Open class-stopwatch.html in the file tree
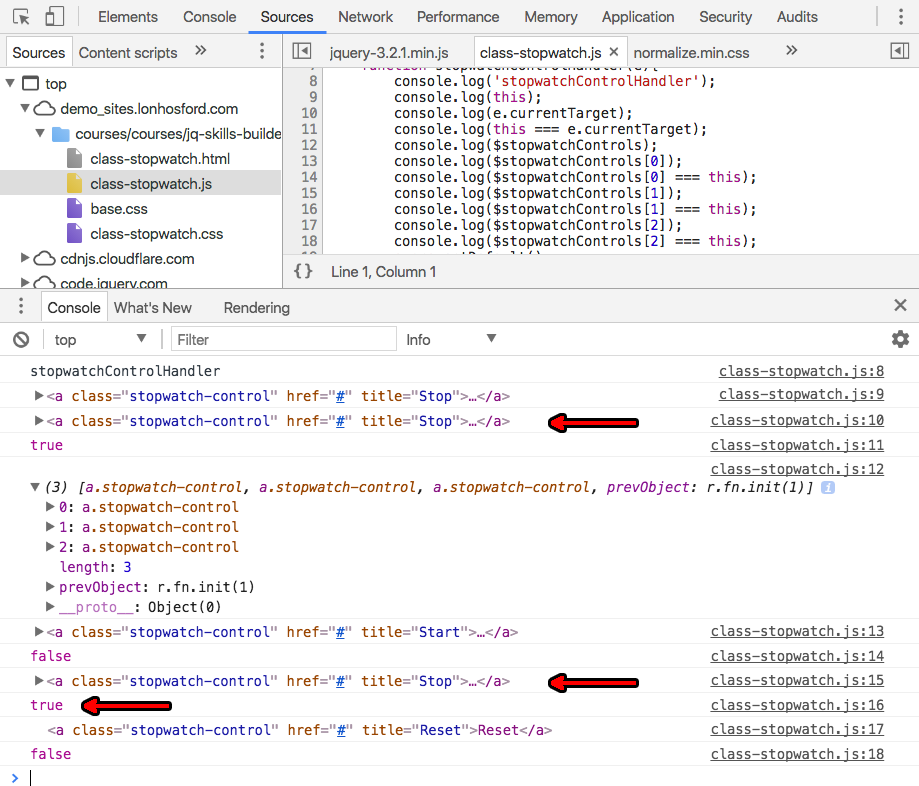Screen dimensions: 919x786 pyautogui.click(x=159, y=159)
